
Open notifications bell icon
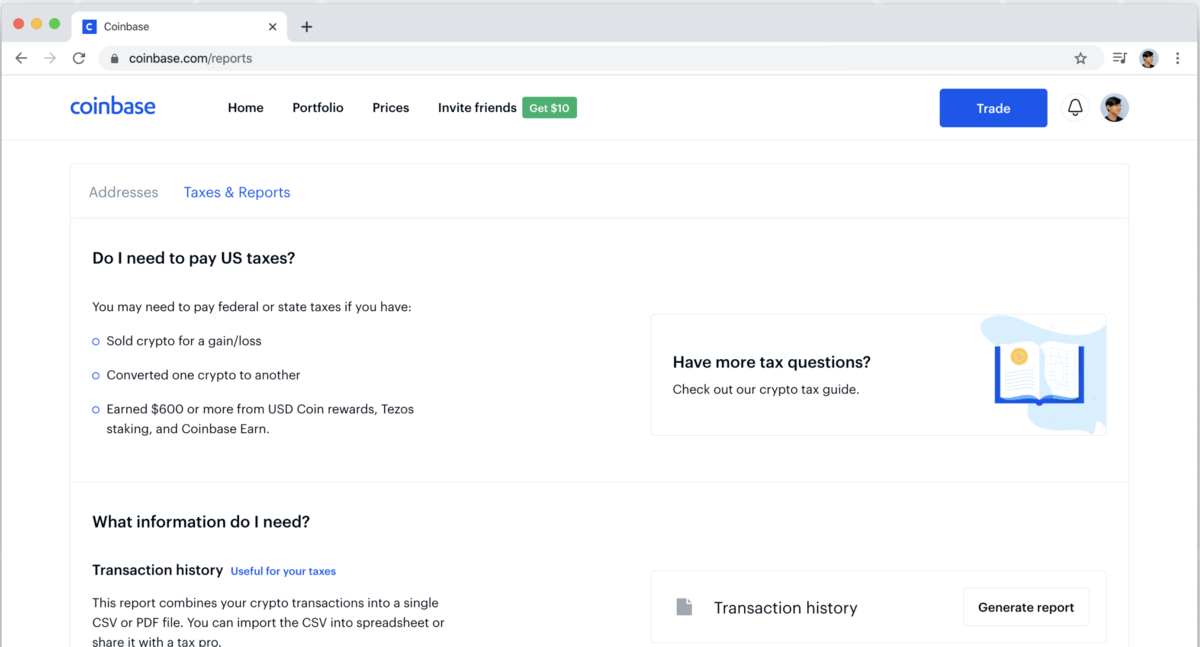(1075, 108)
